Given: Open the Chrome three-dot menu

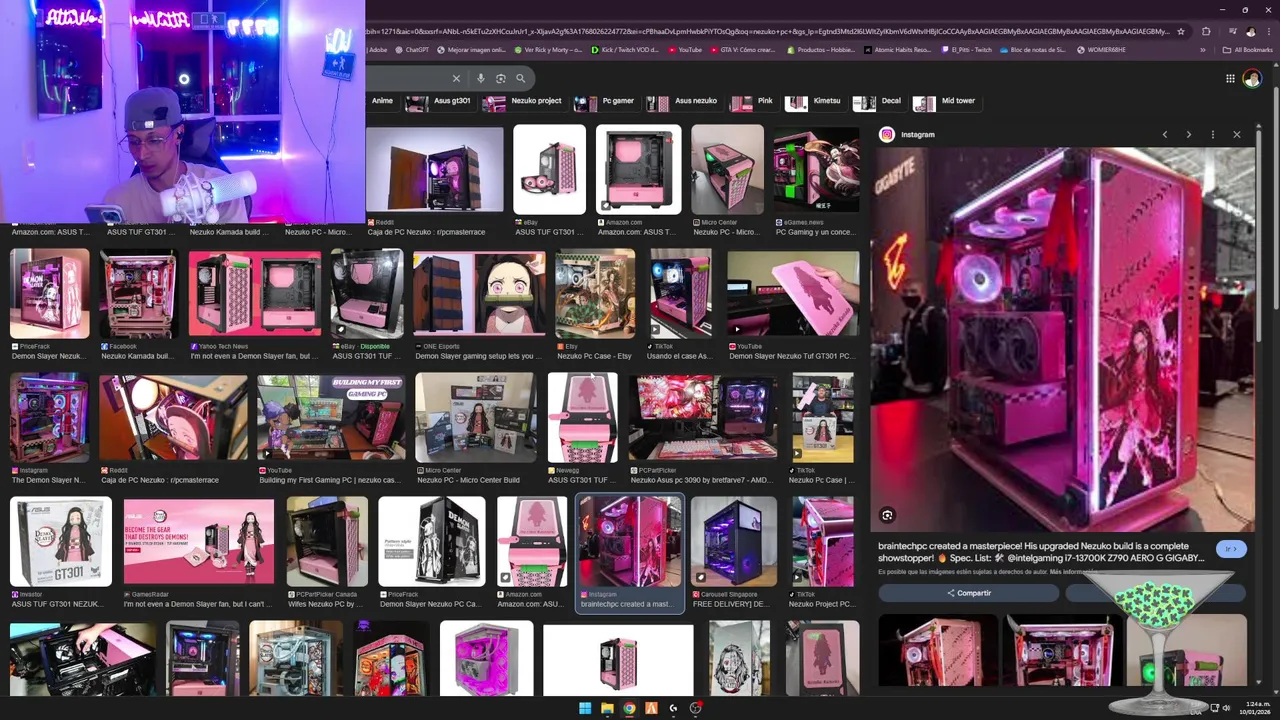Looking at the screenshot, I should pyautogui.click(x=1267, y=32).
